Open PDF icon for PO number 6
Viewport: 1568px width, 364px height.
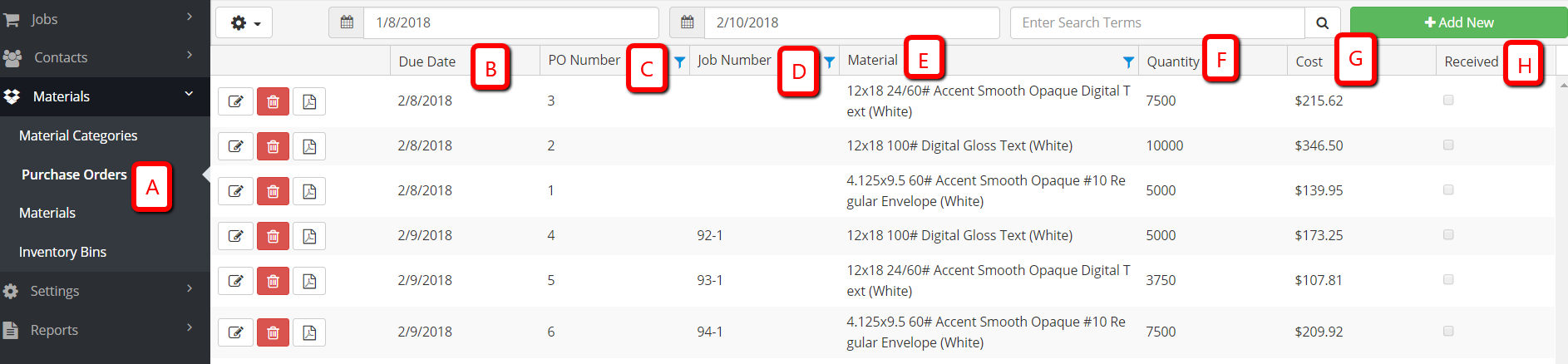click(x=309, y=332)
